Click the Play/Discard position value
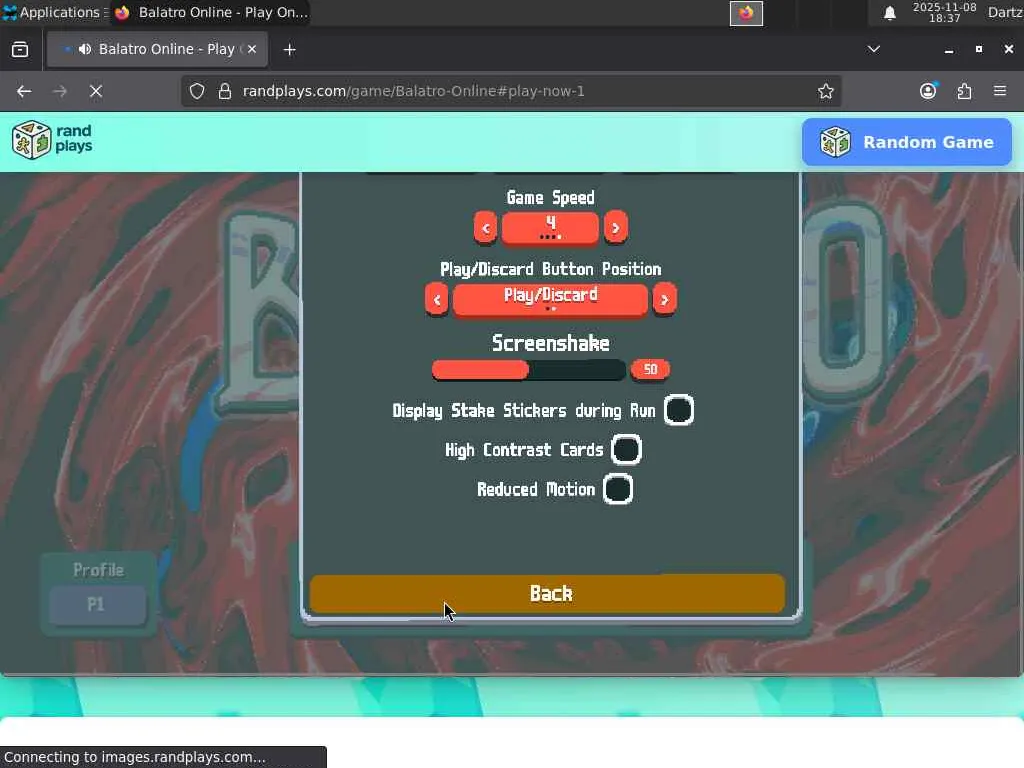The image size is (1024, 768). (551, 300)
